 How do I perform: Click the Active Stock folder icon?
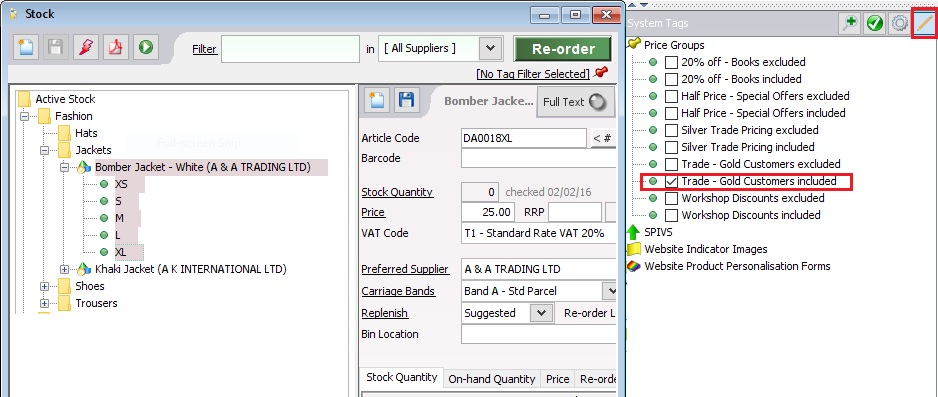24,99
